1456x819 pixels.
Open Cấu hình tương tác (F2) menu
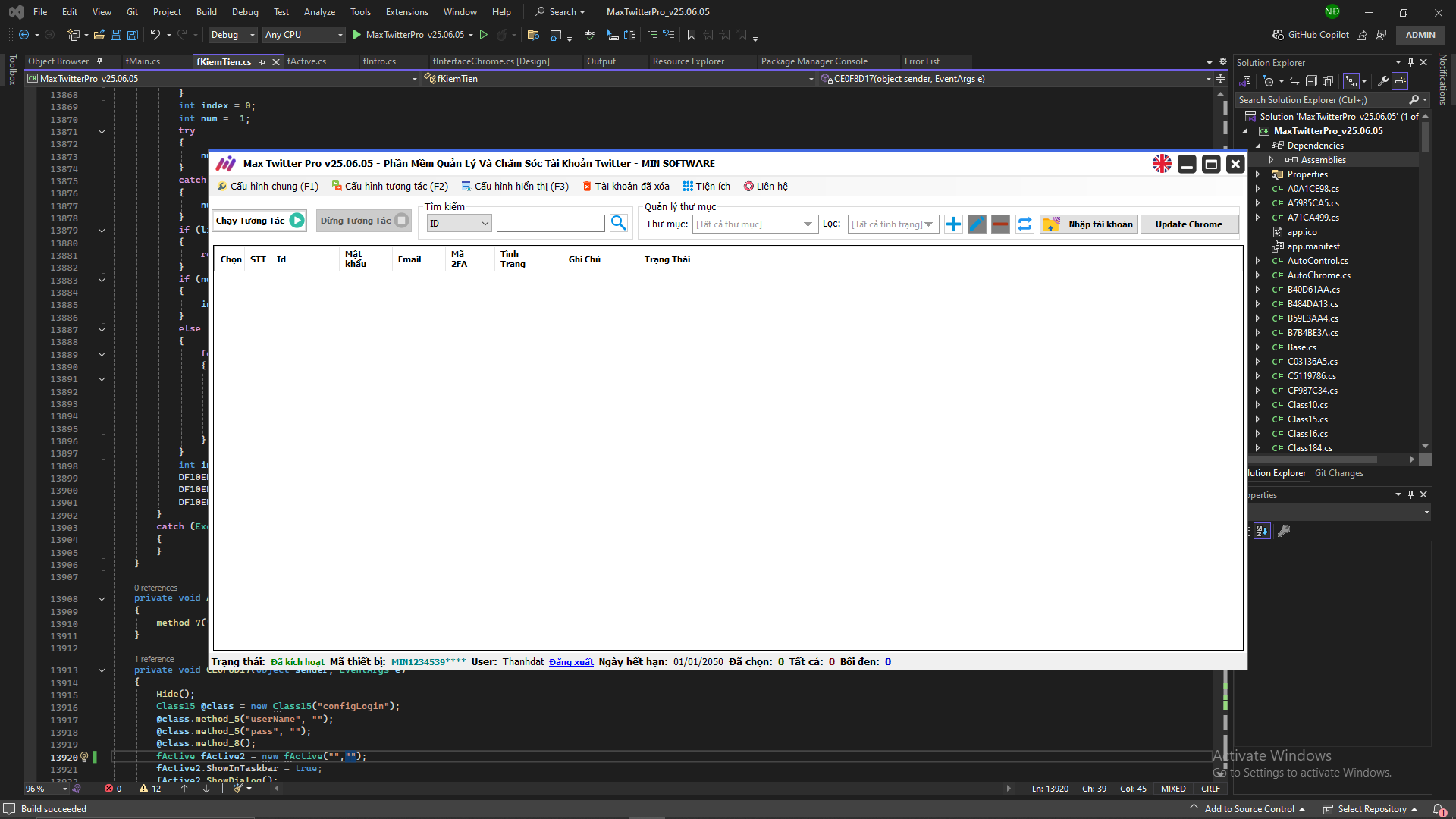390,187
